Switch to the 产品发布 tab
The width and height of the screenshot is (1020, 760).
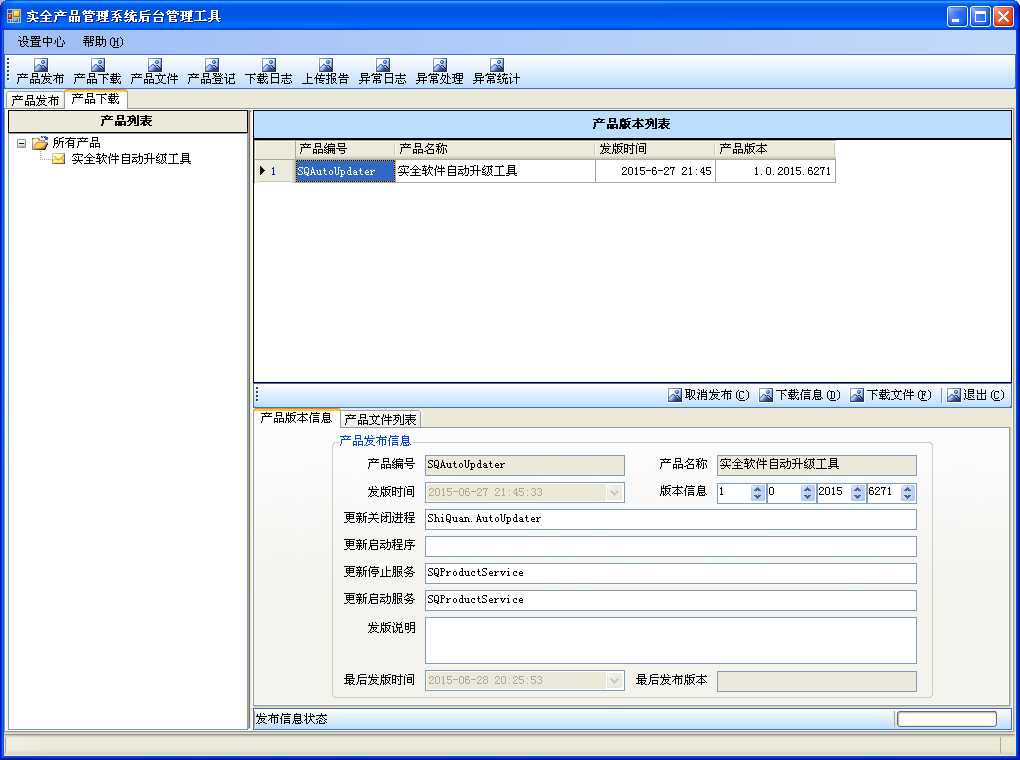[x=35, y=100]
